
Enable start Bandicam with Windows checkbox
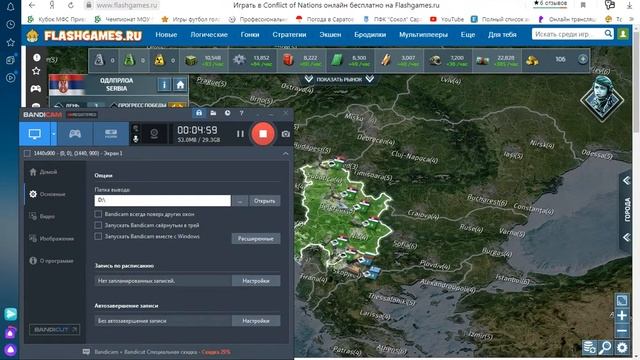point(98,236)
